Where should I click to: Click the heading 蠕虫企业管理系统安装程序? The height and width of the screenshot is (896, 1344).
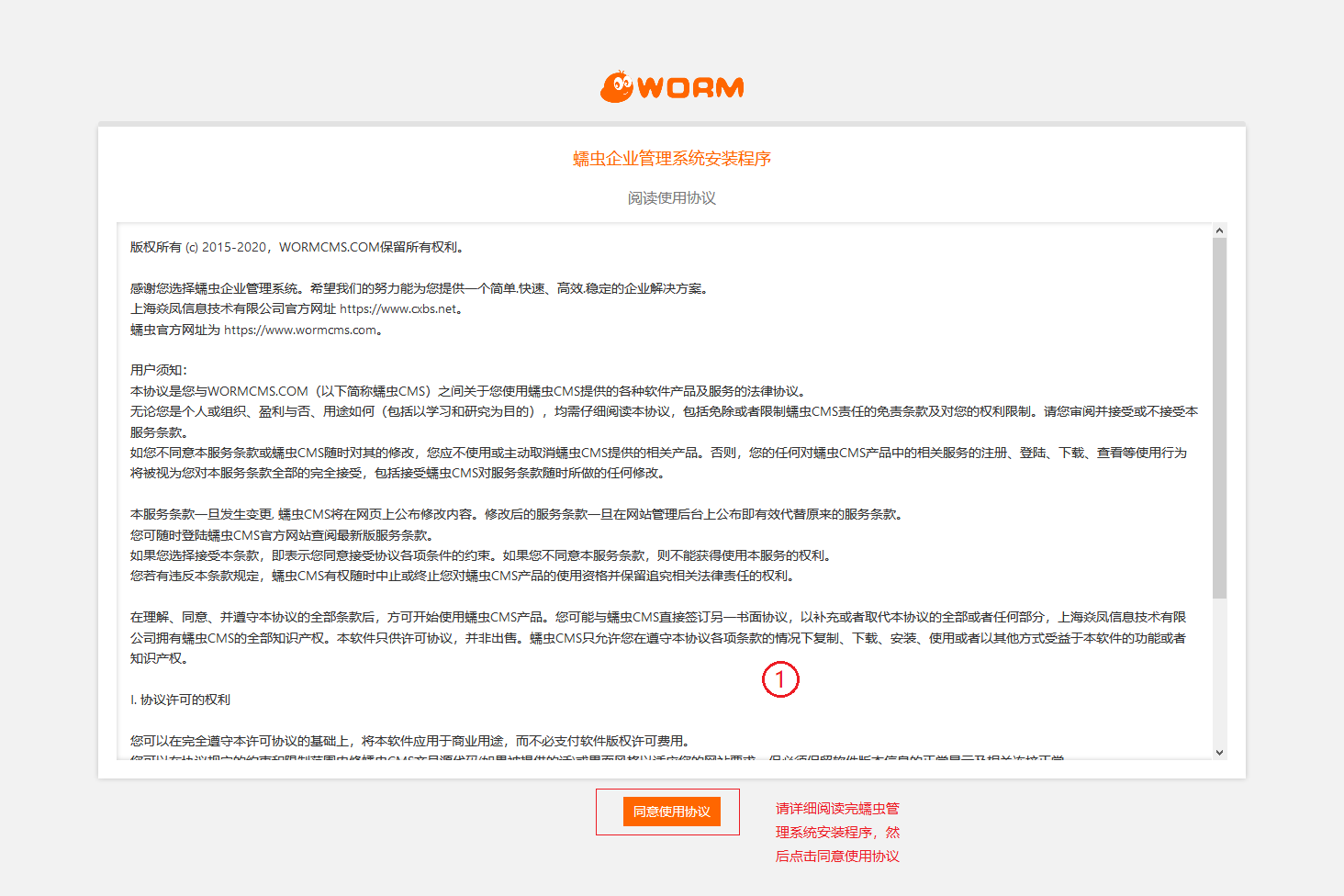(672, 159)
